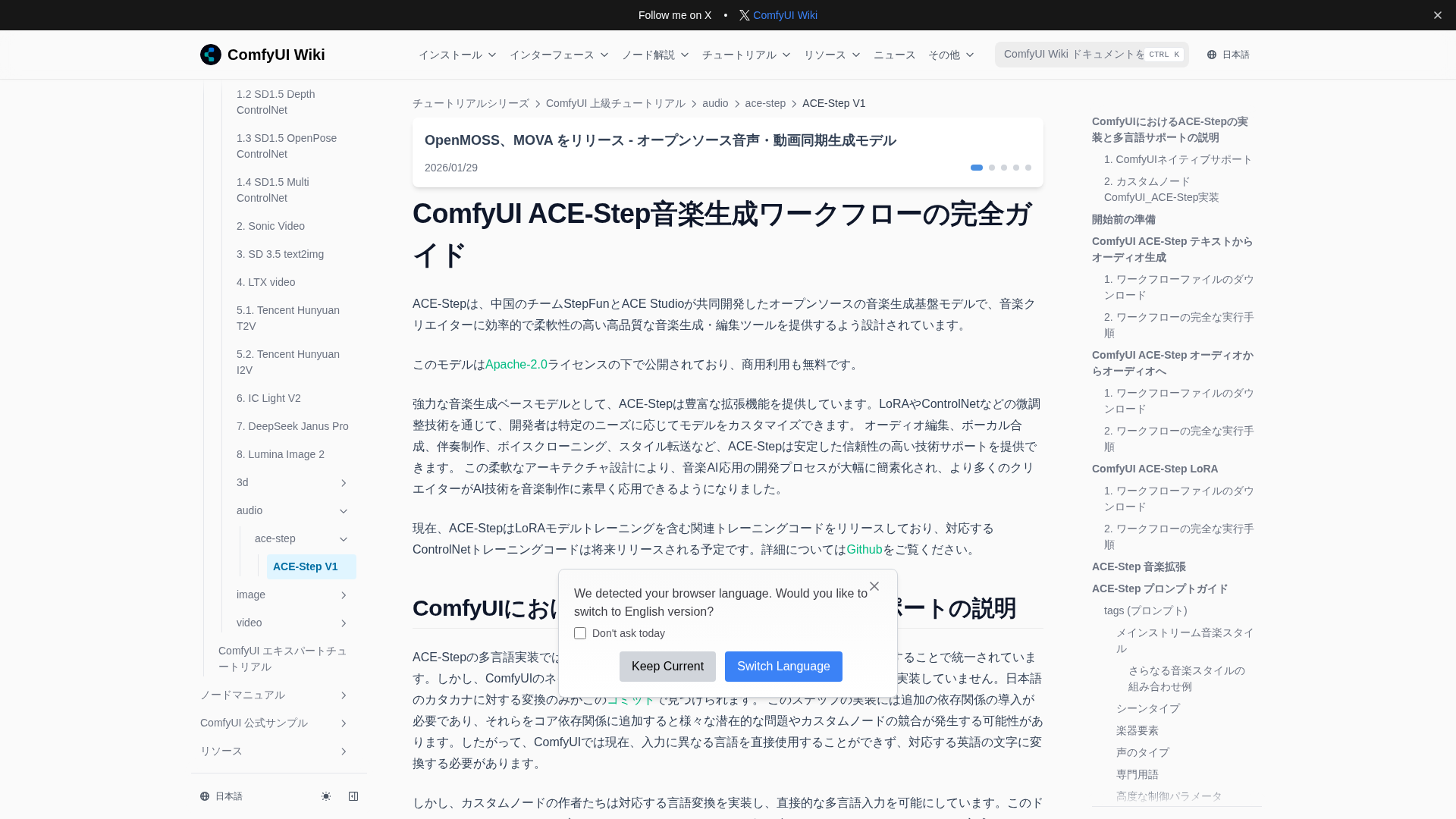Close the top Follow me banner
This screenshot has height=819, width=1456.
(1437, 15)
